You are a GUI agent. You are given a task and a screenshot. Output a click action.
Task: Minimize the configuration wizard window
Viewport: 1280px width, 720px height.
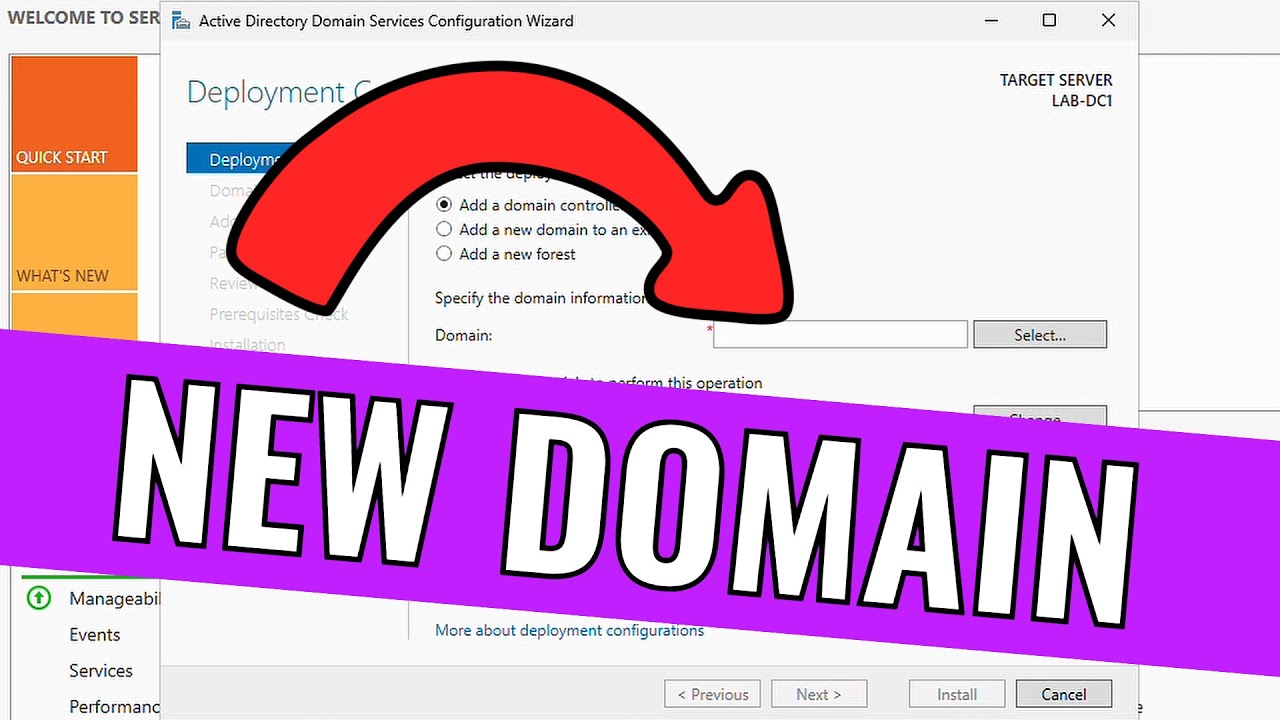pyautogui.click(x=990, y=20)
